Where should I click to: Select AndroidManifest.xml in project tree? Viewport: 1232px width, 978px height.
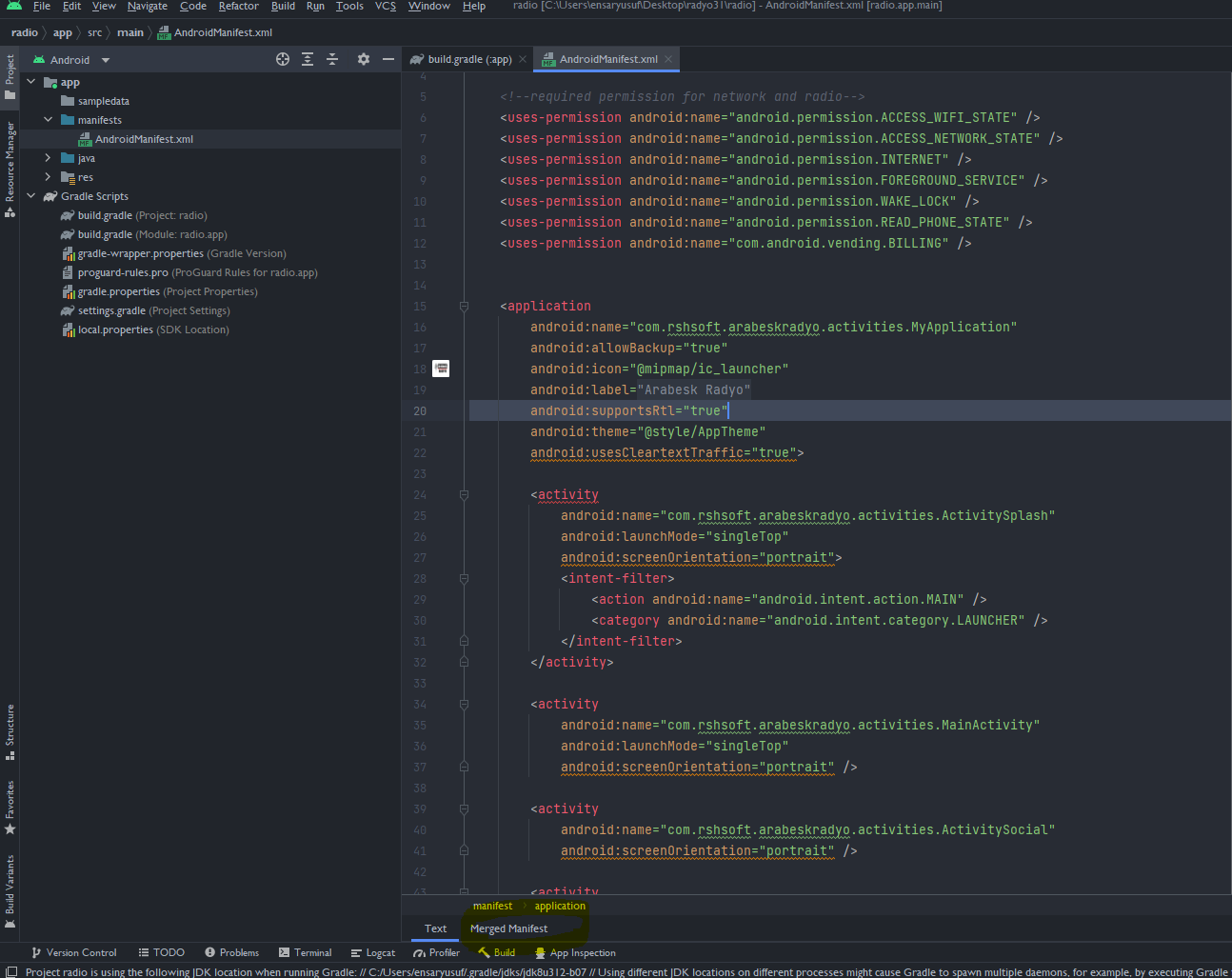point(144,139)
